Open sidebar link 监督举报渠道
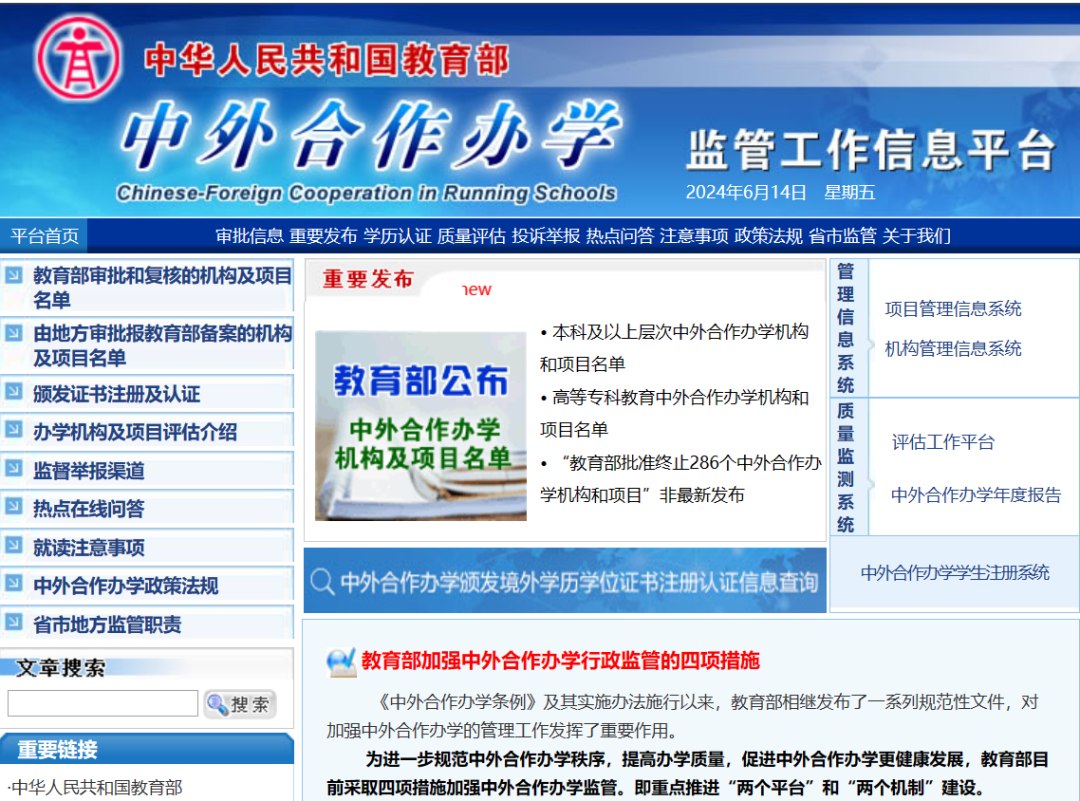This screenshot has height=801, width=1080. pos(89,470)
